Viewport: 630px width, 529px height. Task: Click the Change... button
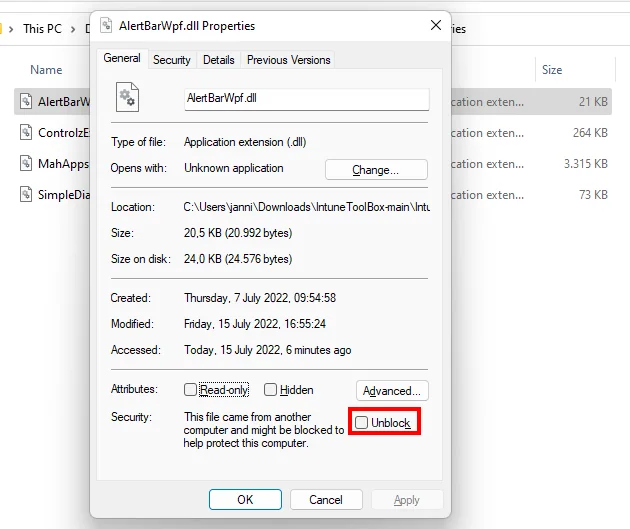376,170
